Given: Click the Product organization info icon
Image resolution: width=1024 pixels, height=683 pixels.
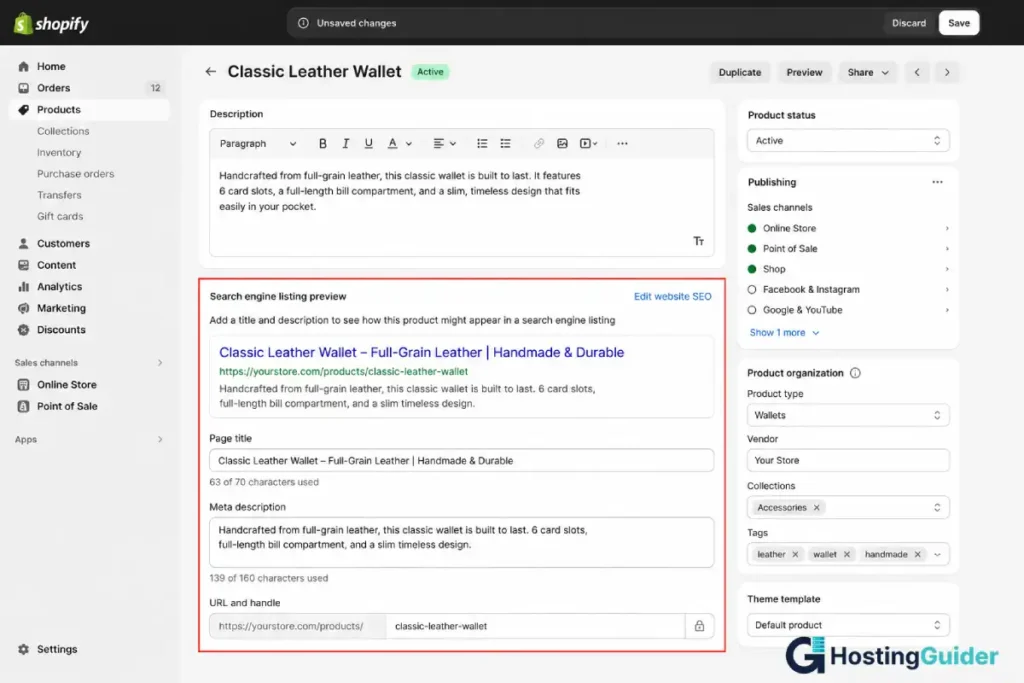Looking at the screenshot, I should pos(855,373).
